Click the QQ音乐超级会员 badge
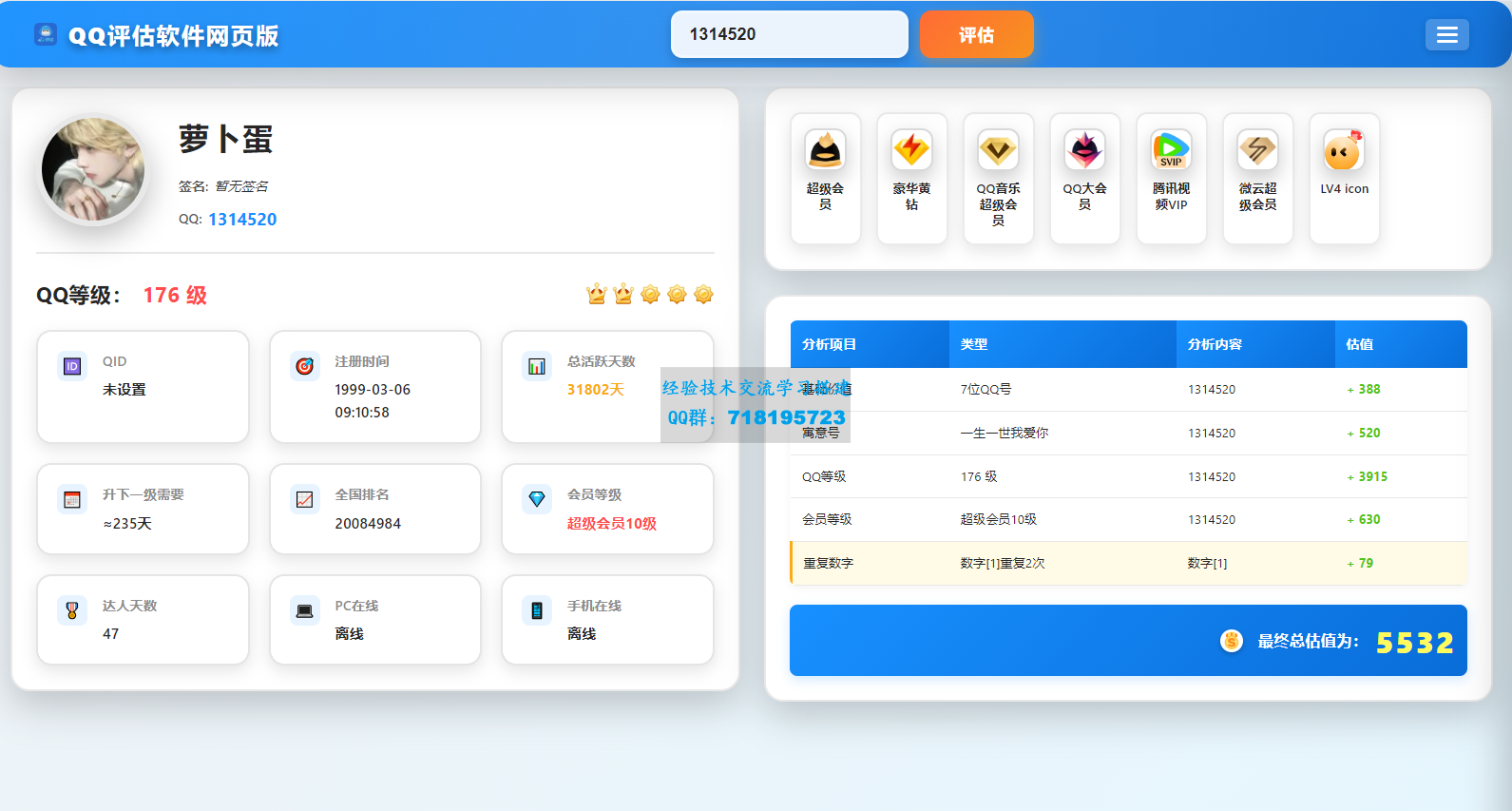The image size is (1512, 811). coord(998,150)
